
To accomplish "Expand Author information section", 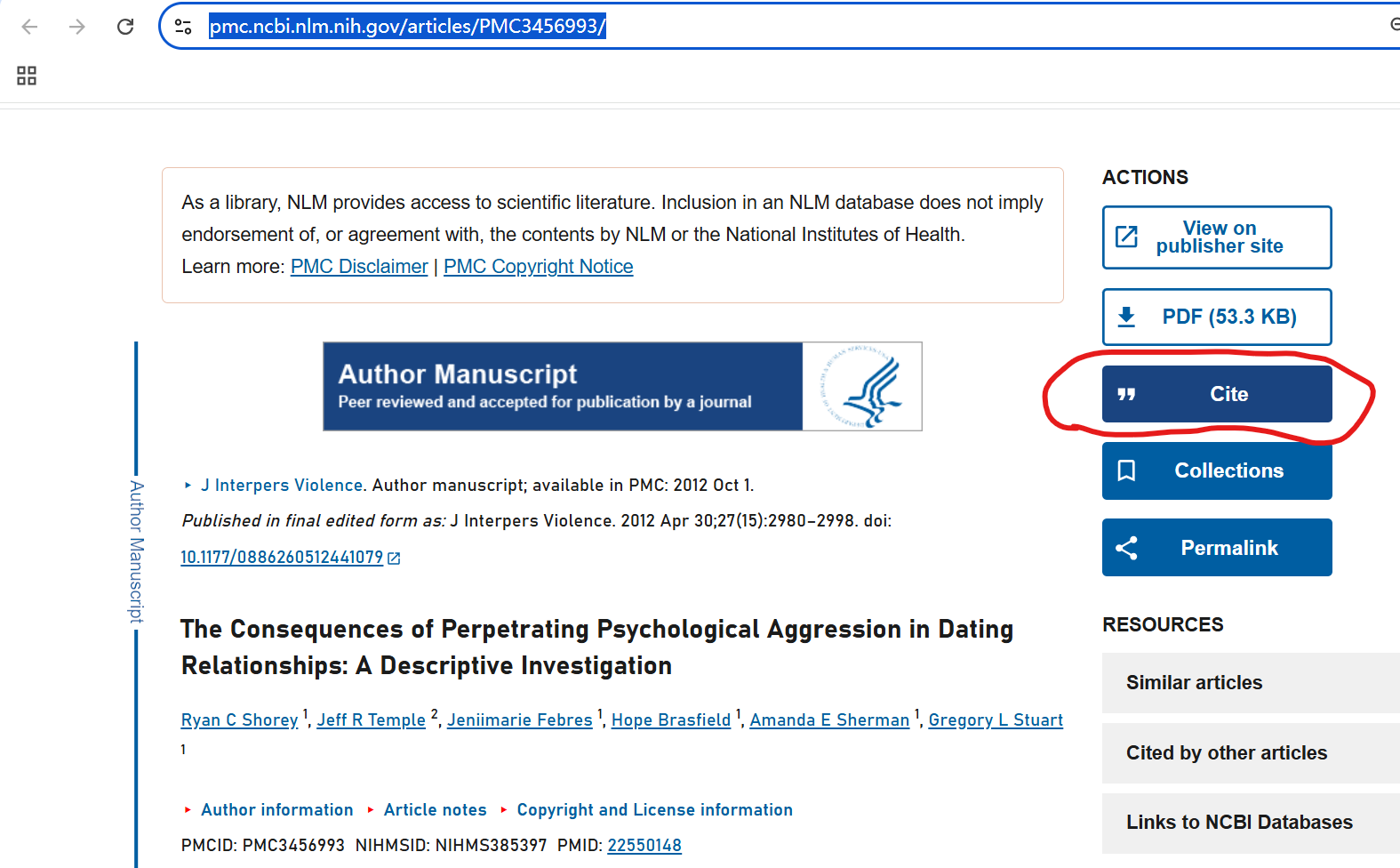I will coord(276,810).
